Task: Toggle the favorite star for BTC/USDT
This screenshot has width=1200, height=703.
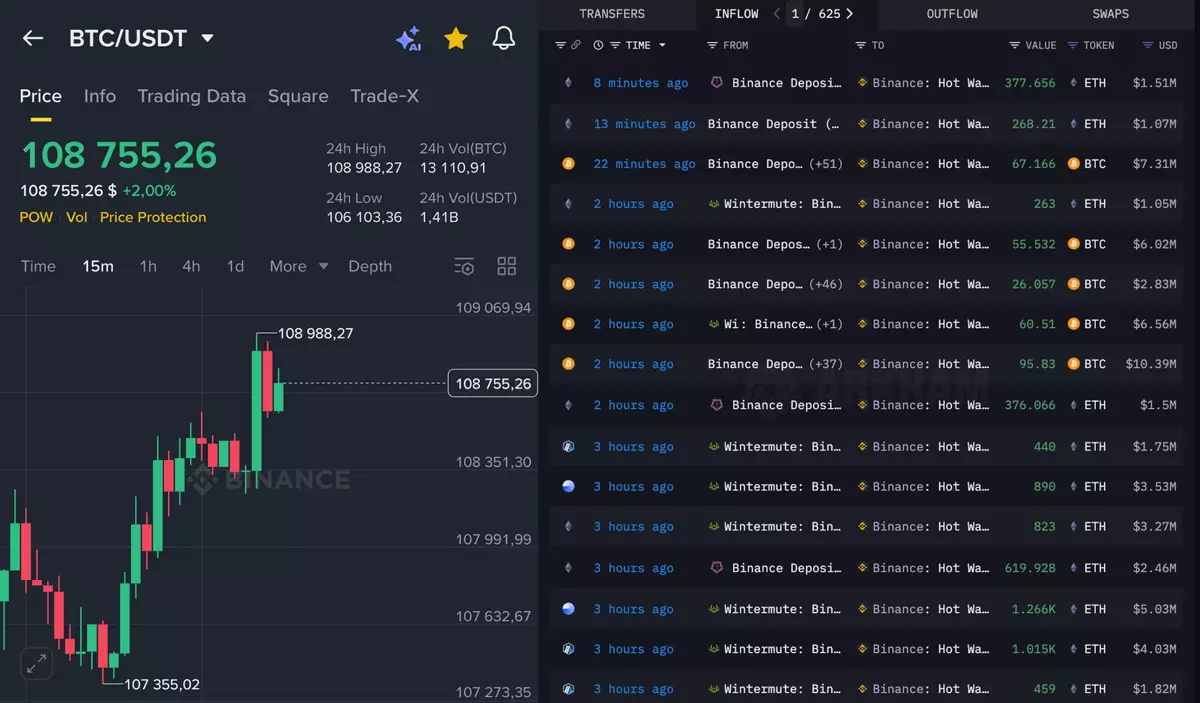Action: (x=456, y=39)
